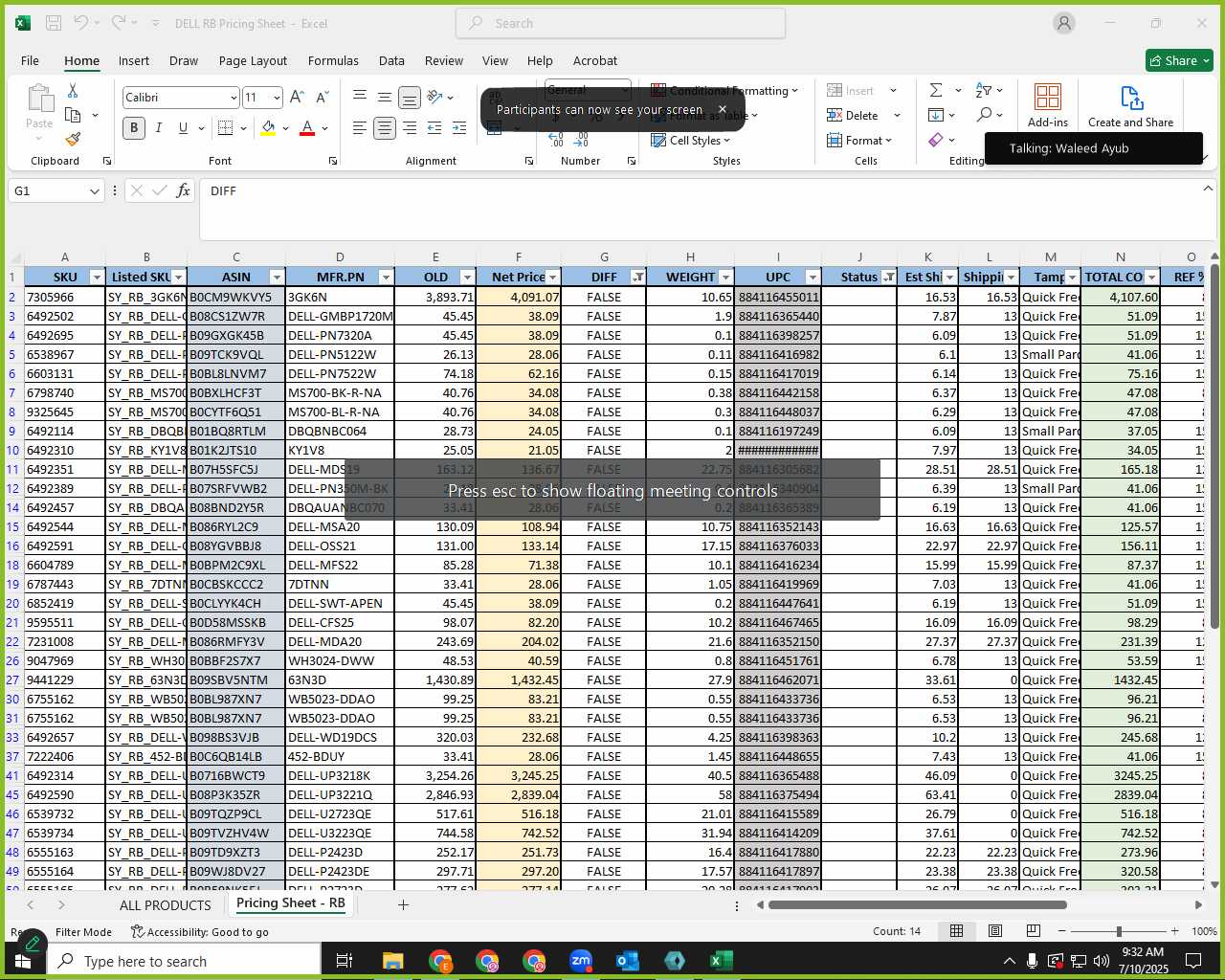Dismiss the screen sharing notification

pos(723,109)
